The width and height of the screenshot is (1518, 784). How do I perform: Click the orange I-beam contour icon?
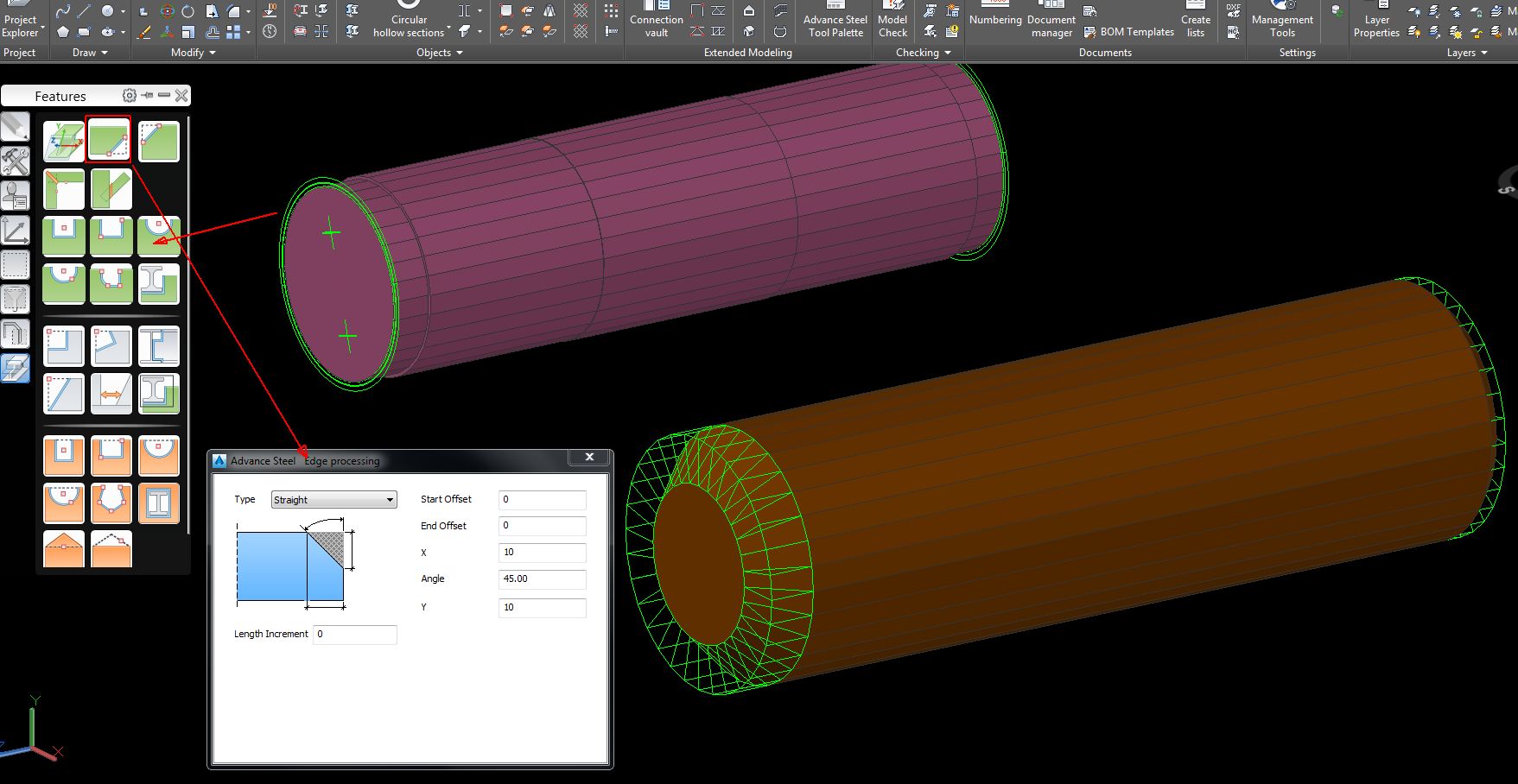coord(158,503)
